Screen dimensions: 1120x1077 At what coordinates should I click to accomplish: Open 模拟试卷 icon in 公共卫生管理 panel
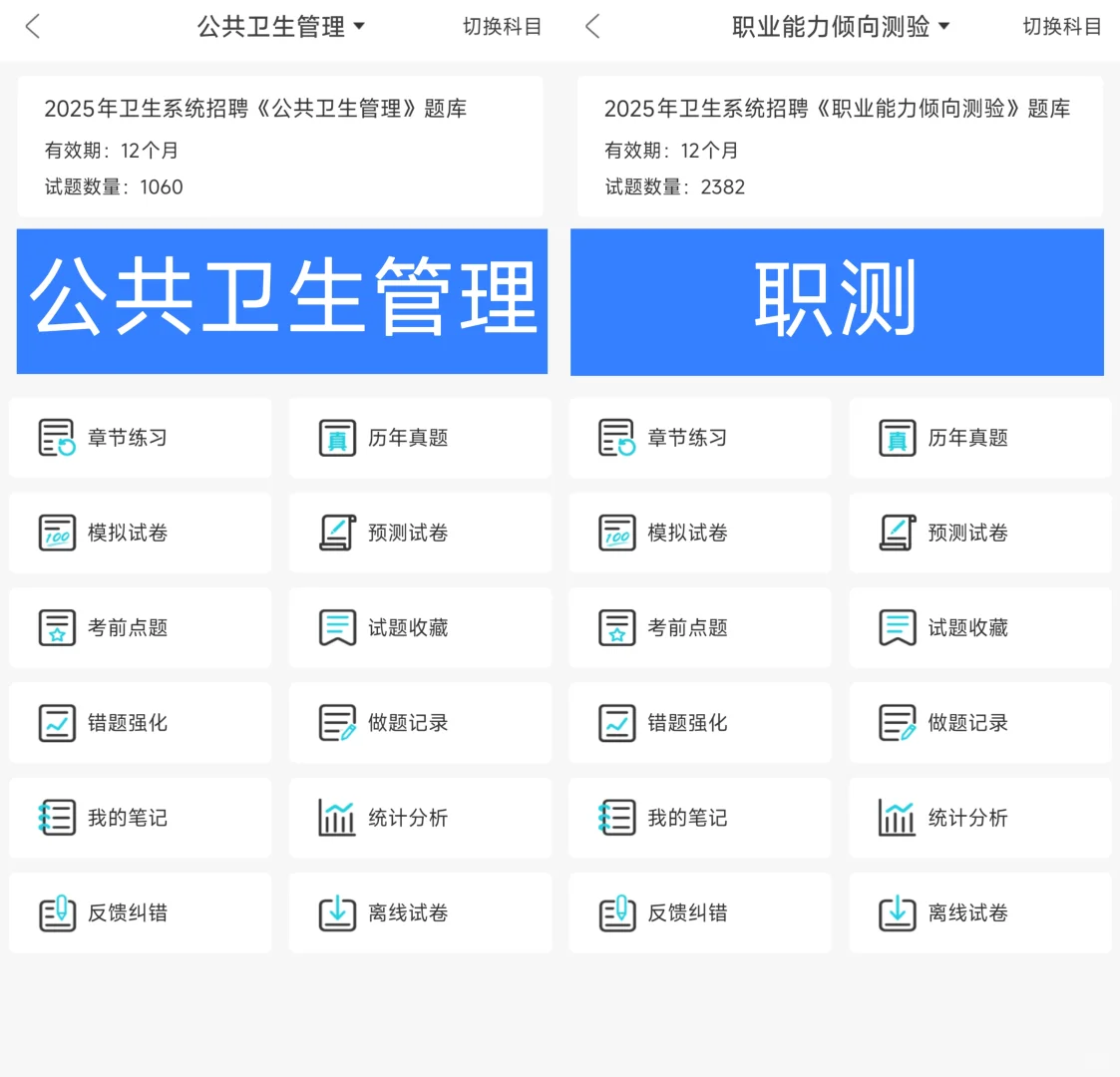57,533
